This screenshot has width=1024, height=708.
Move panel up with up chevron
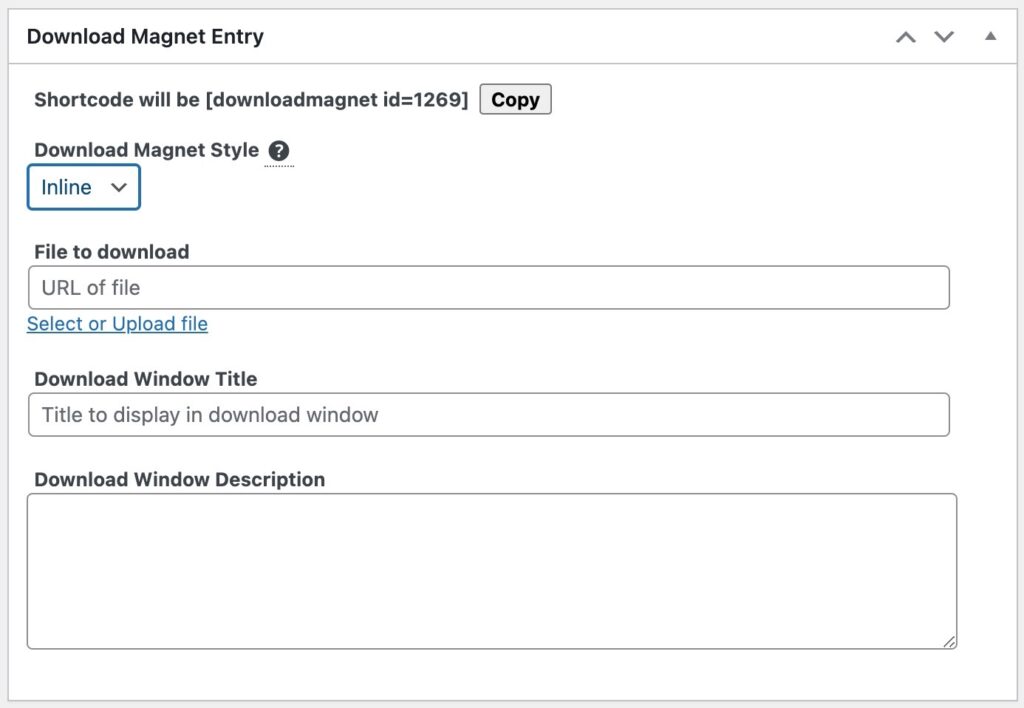pyautogui.click(x=905, y=37)
